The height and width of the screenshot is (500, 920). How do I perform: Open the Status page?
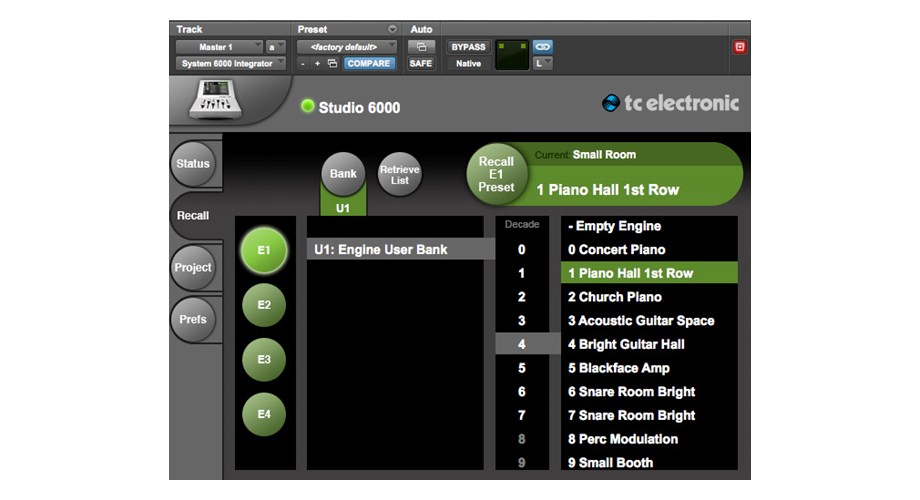tap(193, 164)
